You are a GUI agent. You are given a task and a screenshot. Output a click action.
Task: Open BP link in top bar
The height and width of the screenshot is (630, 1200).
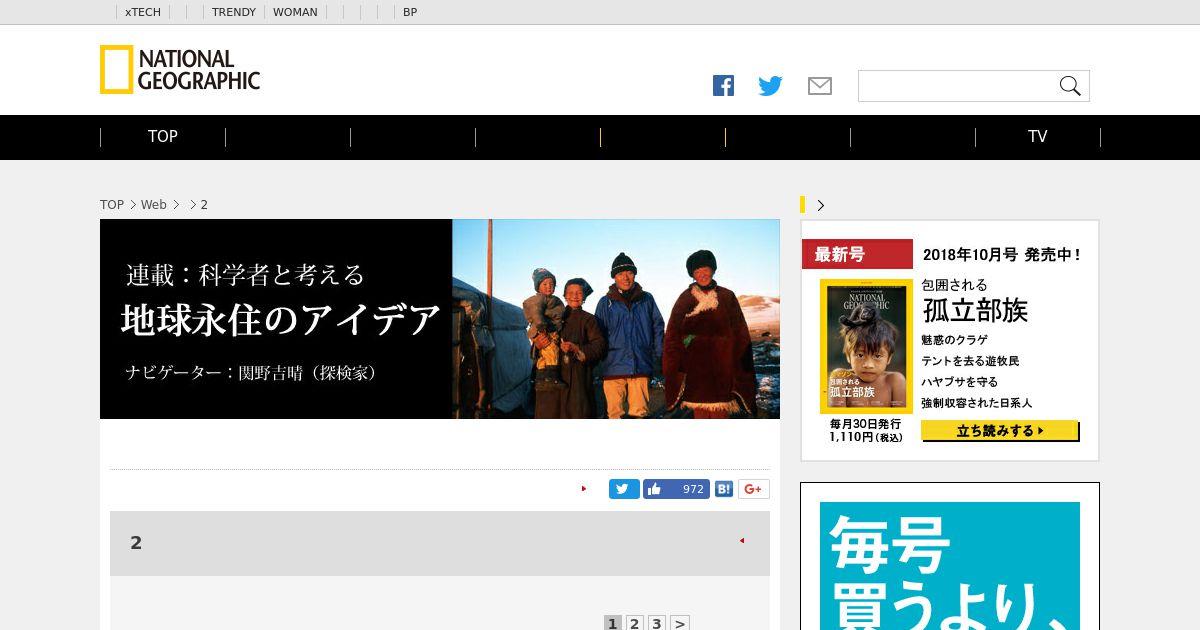(x=410, y=12)
